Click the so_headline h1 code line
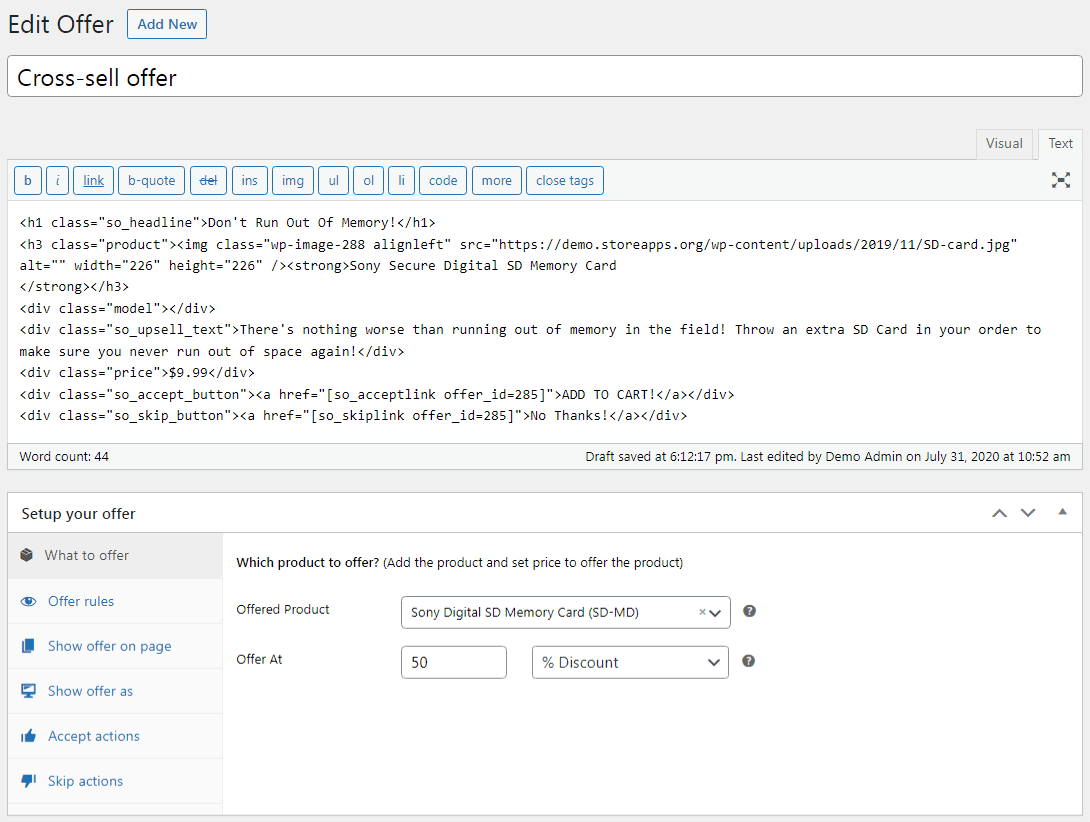 tap(227, 223)
